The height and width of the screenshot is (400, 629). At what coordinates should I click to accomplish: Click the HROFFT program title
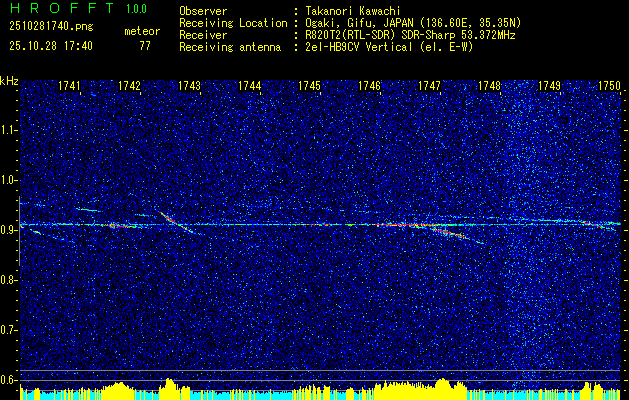[x=61, y=8]
